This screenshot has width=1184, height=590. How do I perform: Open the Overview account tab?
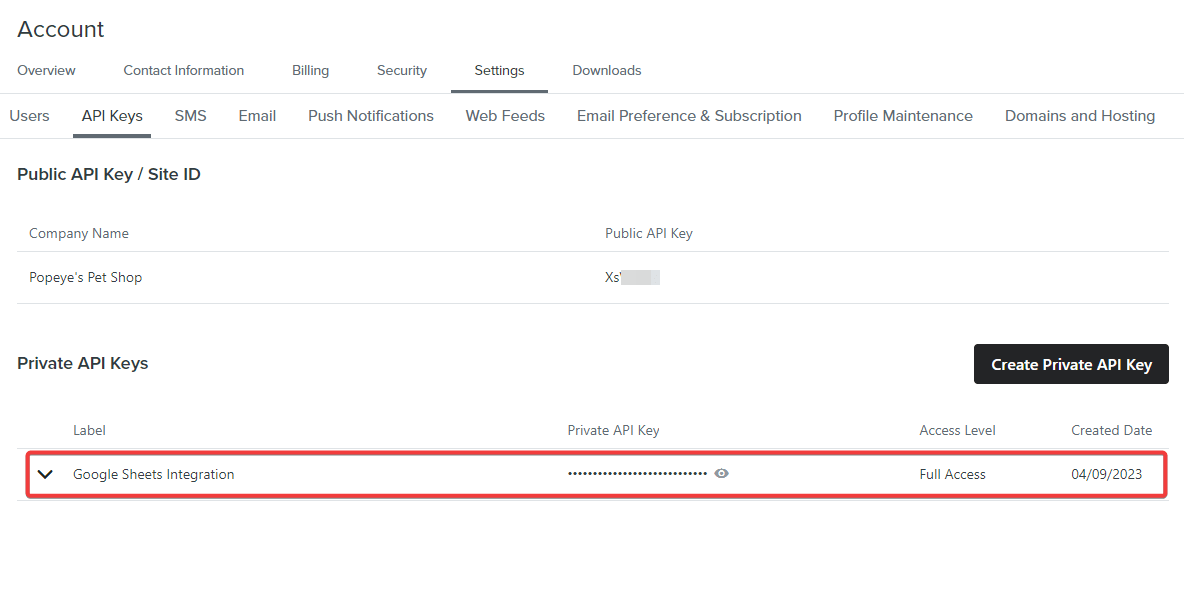46,70
